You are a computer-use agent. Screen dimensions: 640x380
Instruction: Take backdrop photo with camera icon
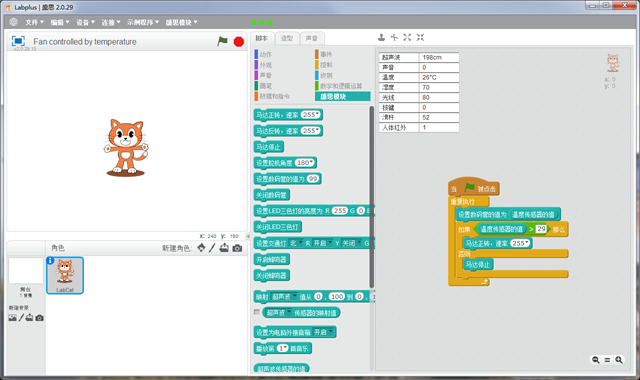pos(39,318)
